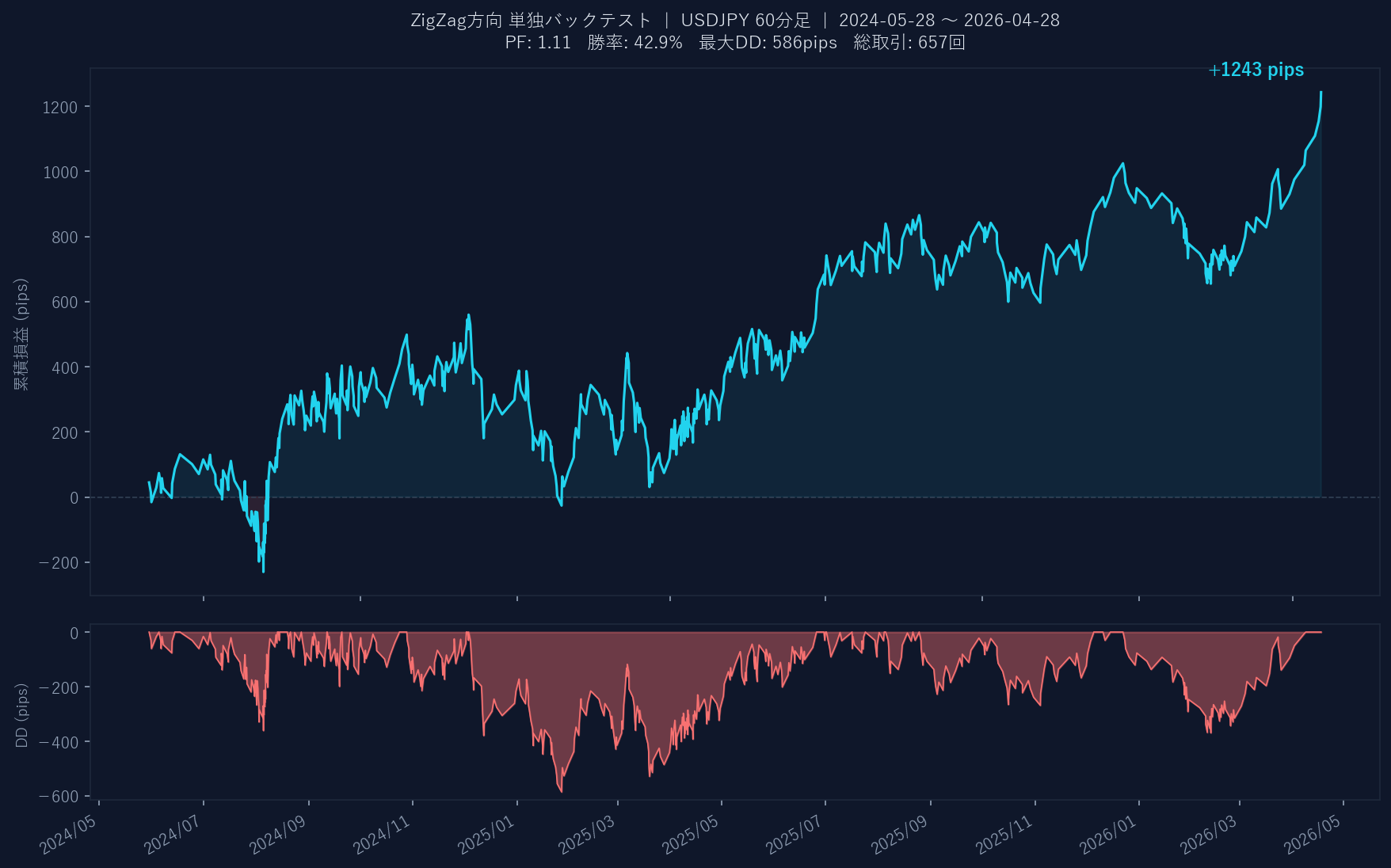Select the 2025/07 date tick label

point(795,834)
